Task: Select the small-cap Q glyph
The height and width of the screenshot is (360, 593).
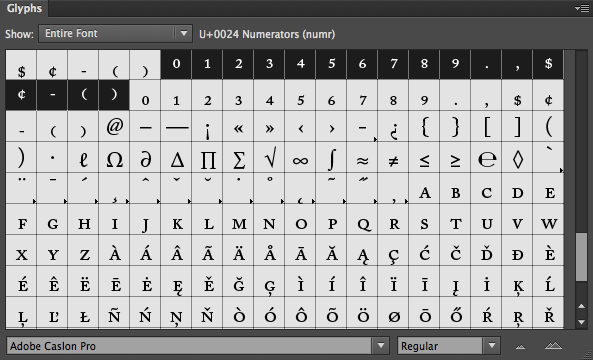Action: 362,219
